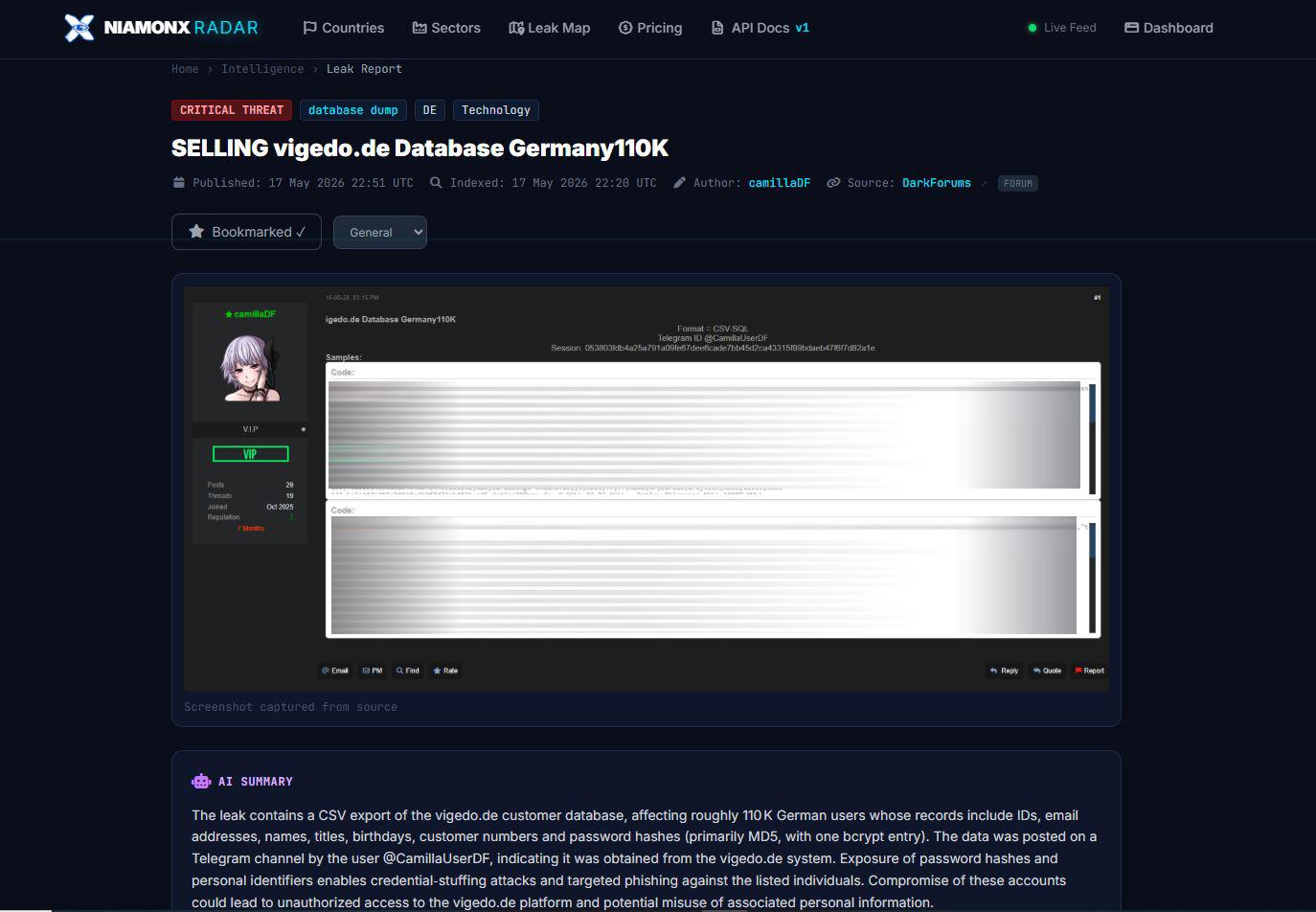The image size is (1316, 912).
Task: Click the Sectors chart icon
Action: [420, 28]
